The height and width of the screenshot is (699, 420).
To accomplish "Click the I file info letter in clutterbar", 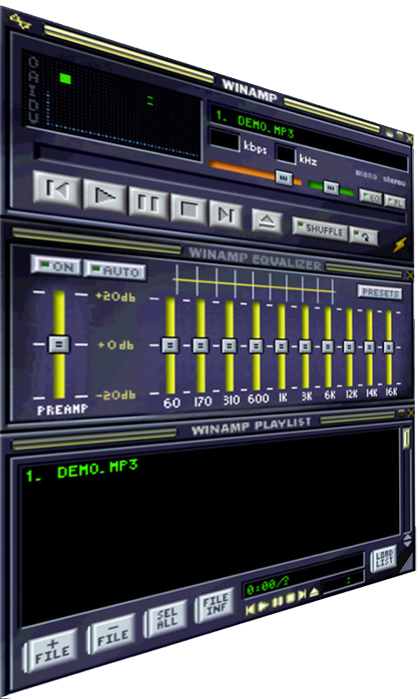I will pos(34,91).
